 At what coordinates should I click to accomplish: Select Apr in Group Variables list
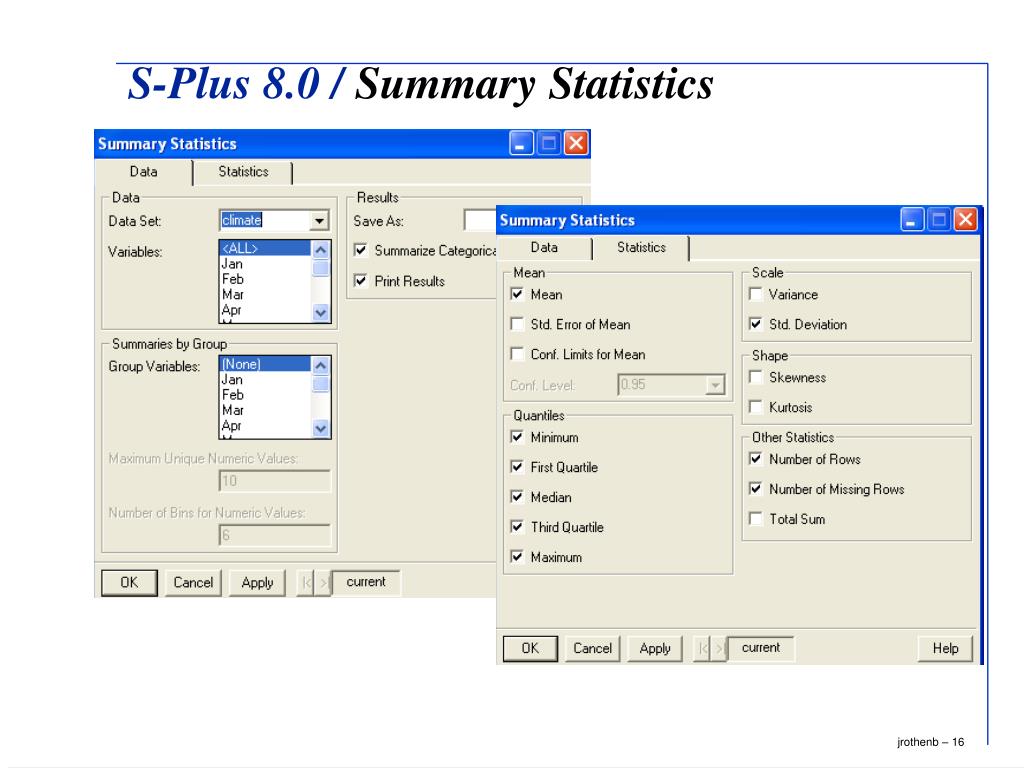(x=265, y=425)
